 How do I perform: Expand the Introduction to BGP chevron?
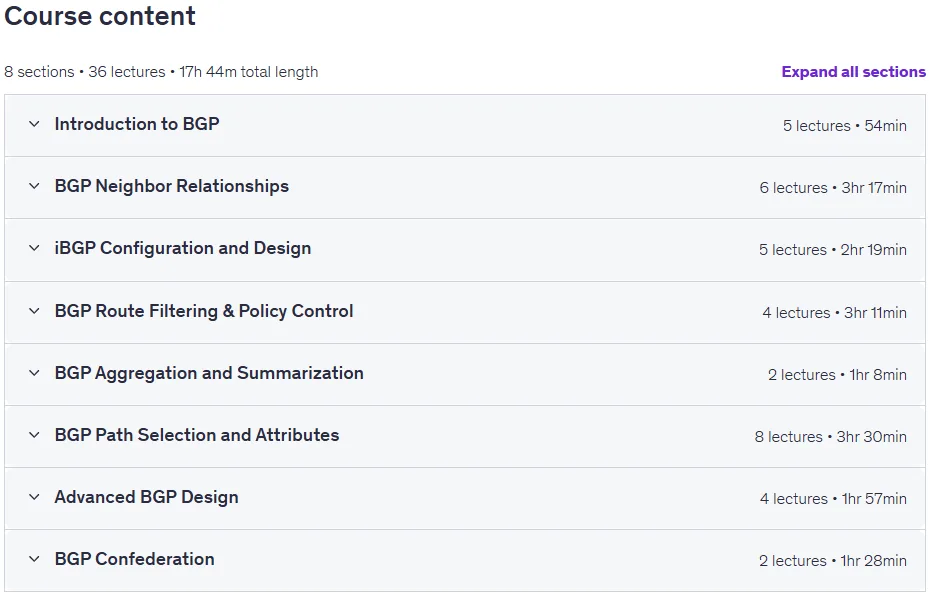[x=34, y=124]
